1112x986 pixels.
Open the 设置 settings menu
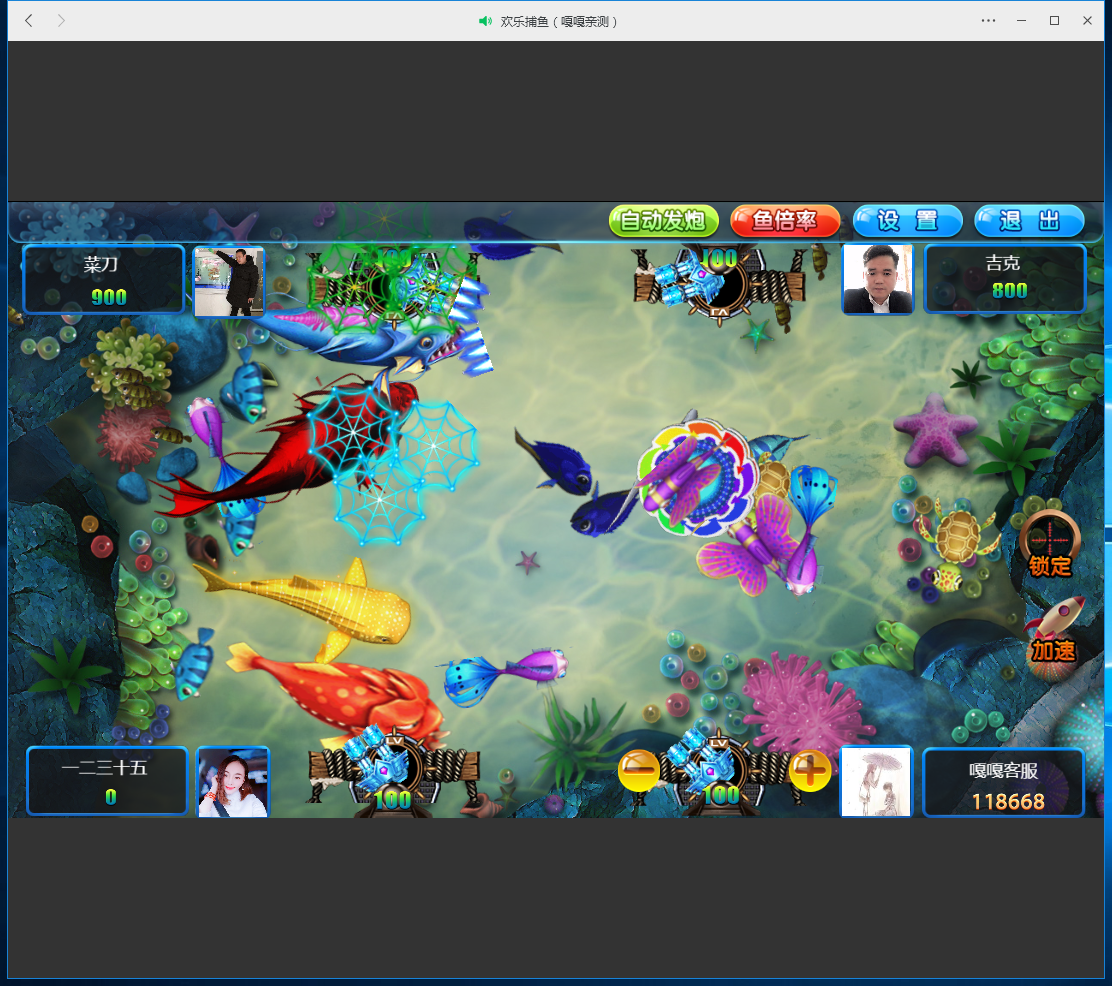tap(907, 221)
